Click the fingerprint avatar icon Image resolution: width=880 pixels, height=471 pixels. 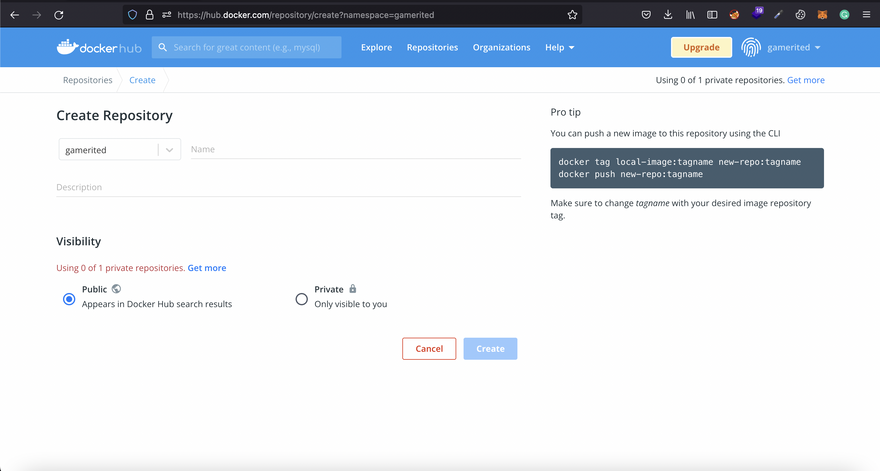750,47
